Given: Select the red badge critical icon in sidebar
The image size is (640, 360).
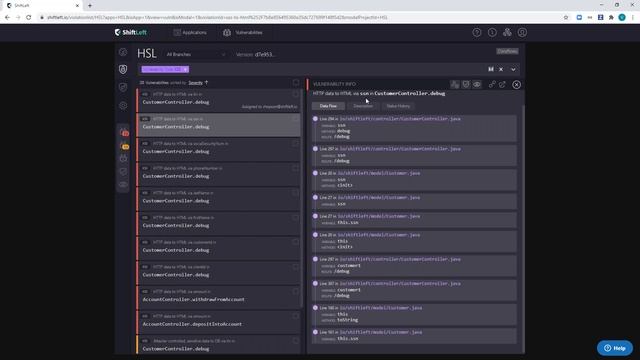Looking at the screenshot, I should pos(124,133).
